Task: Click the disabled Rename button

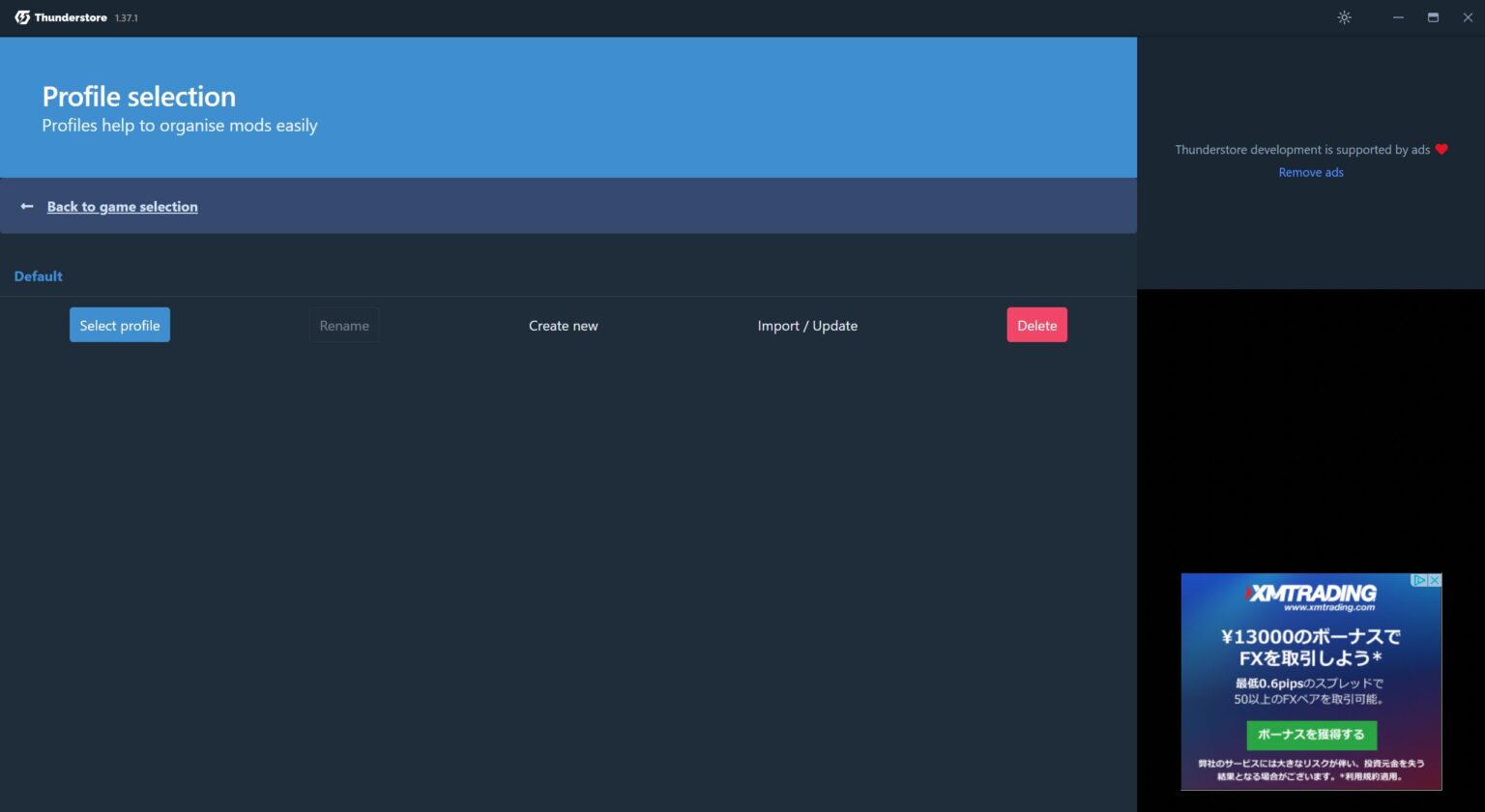Action: (344, 325)
